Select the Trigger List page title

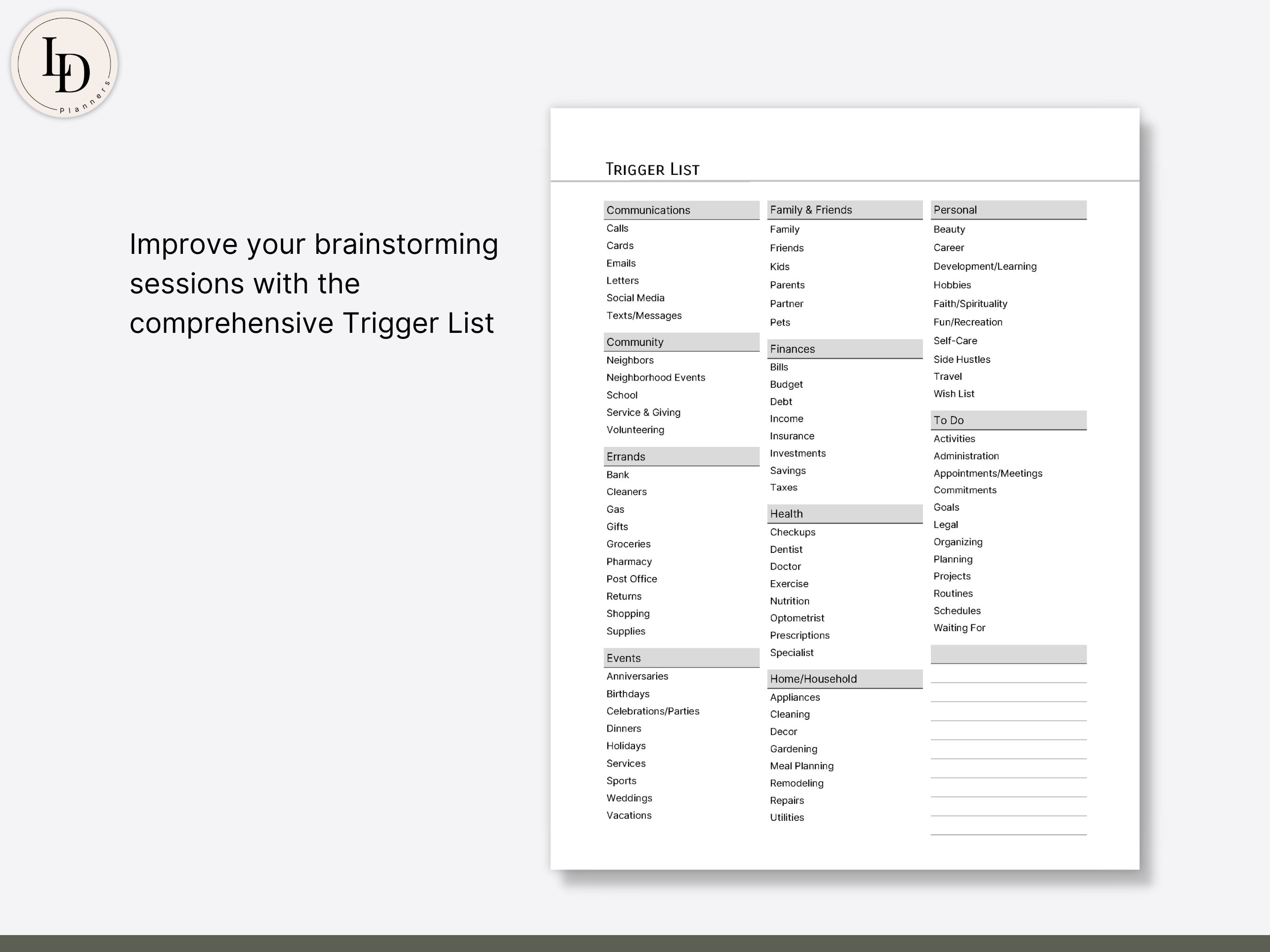point(651,168)
